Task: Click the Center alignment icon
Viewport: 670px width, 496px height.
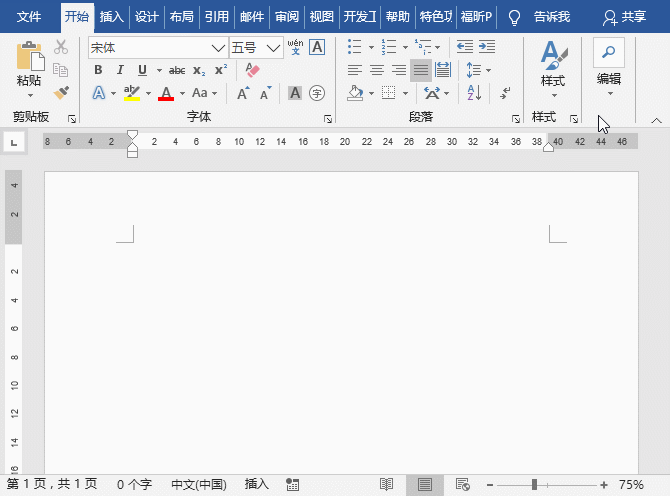Action: 377,70
